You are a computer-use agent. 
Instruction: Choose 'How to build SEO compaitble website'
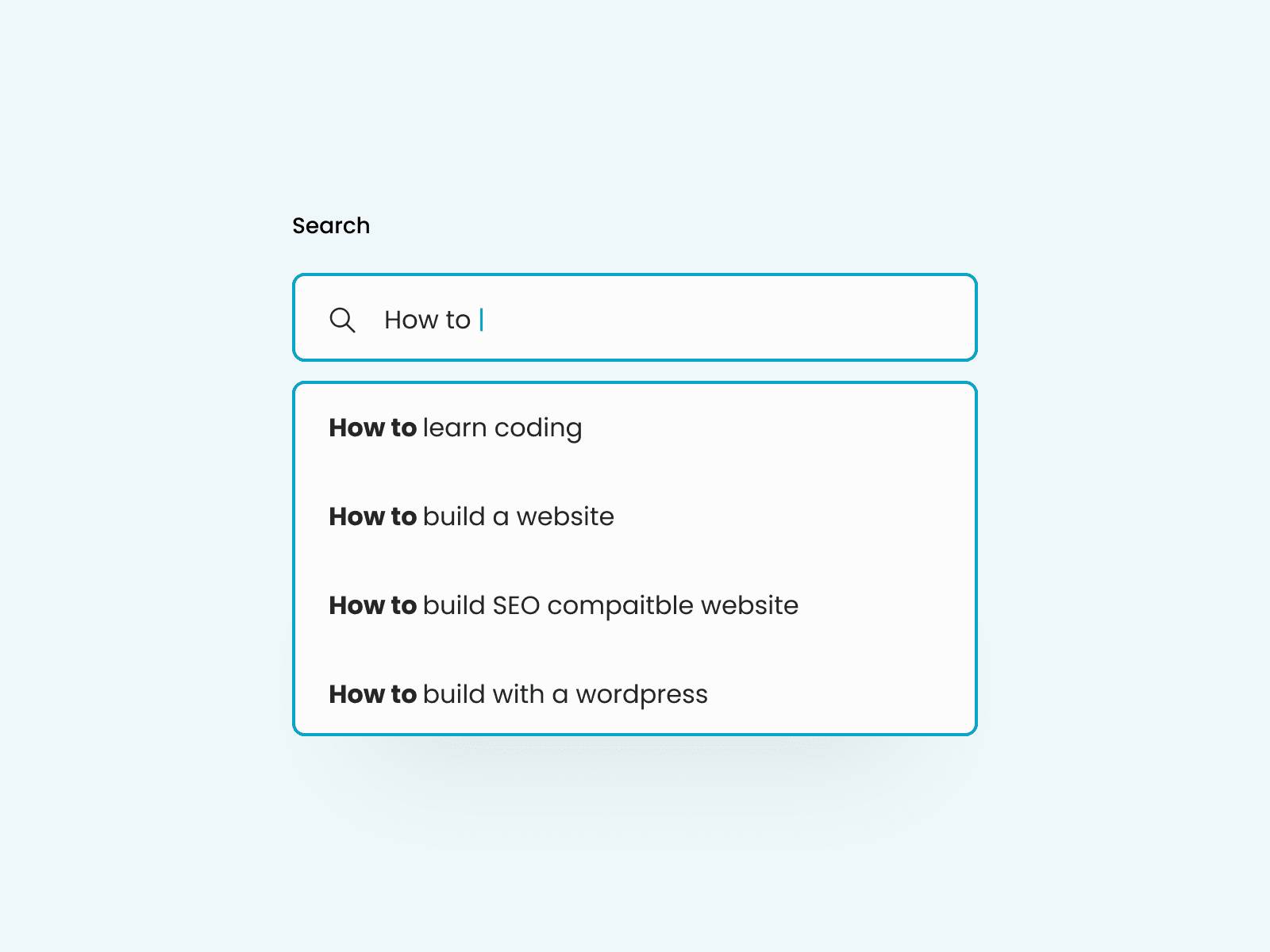[564, 605]
